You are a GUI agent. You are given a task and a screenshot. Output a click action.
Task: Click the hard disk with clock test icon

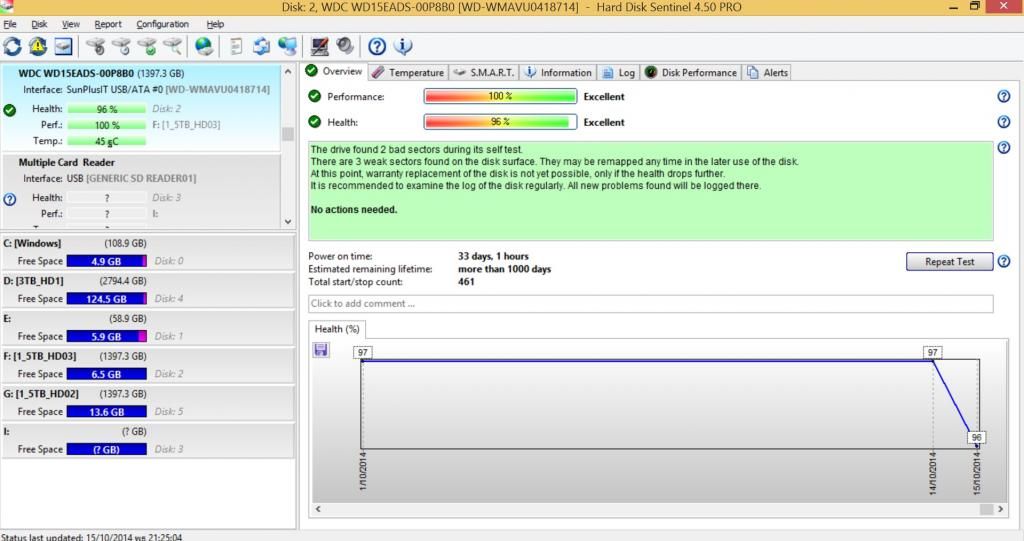(121, 46)
